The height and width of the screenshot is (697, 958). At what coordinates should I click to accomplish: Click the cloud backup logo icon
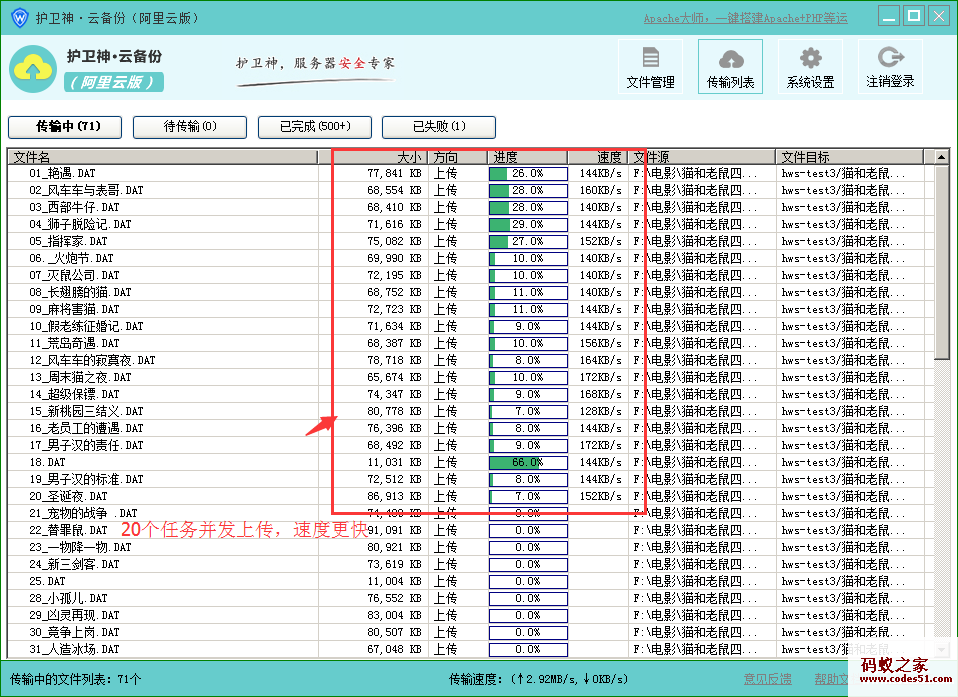[x=32, y=68]
